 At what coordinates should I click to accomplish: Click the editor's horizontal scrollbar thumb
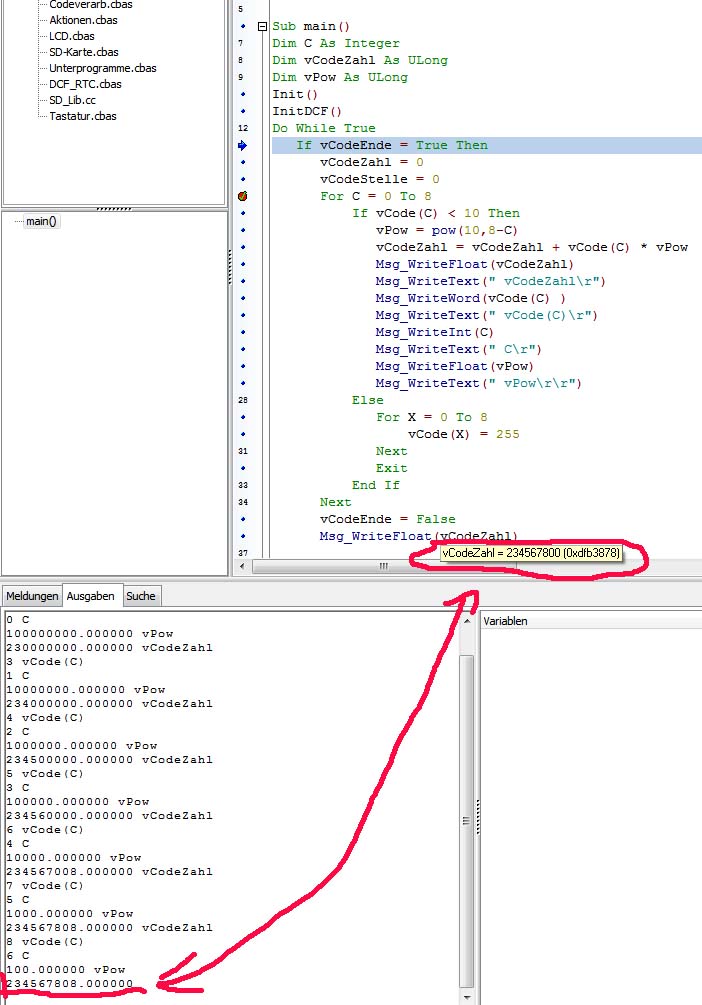(x=383, y=566)
